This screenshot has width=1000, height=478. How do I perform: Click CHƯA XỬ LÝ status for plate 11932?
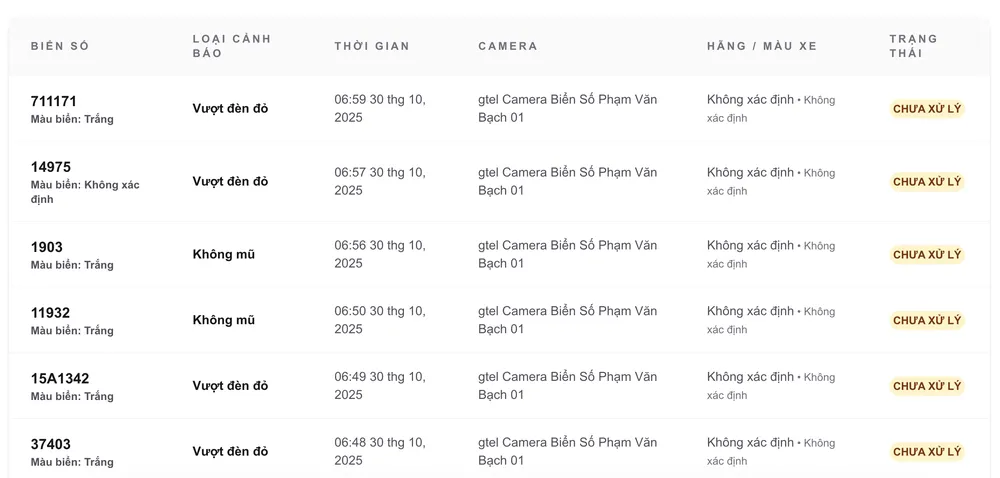927,320
